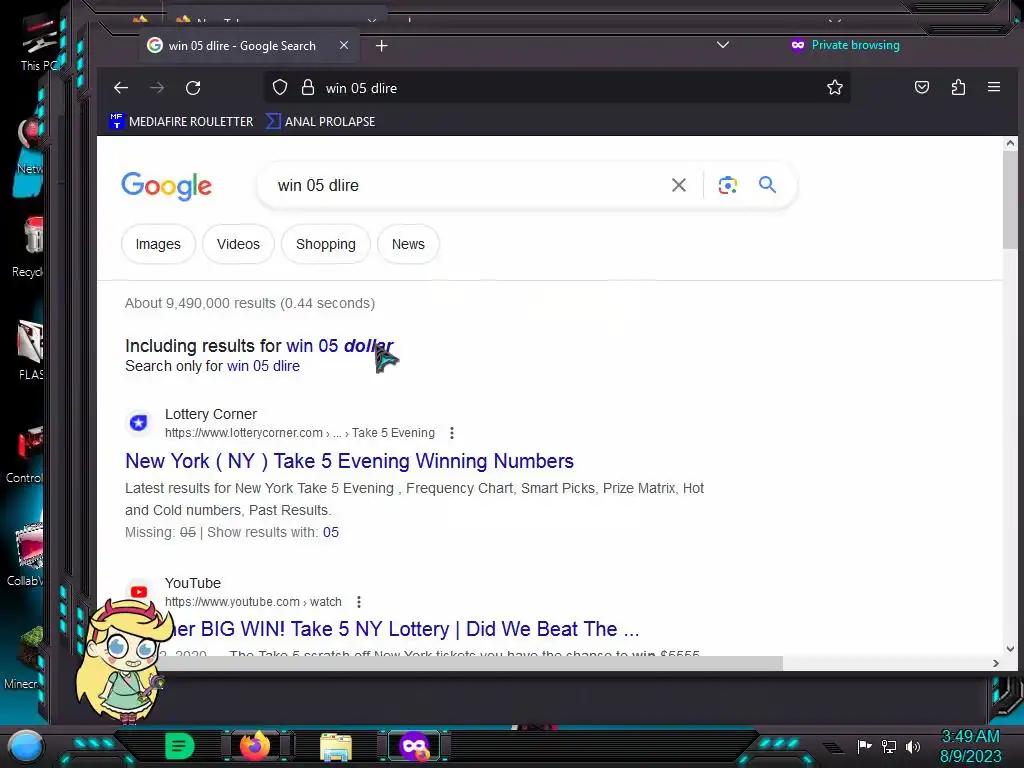The width and height of the screenshot is (1024, 768).
Task: Click the youtube.com watch URL breadcrumb
Action: [253, 601]
